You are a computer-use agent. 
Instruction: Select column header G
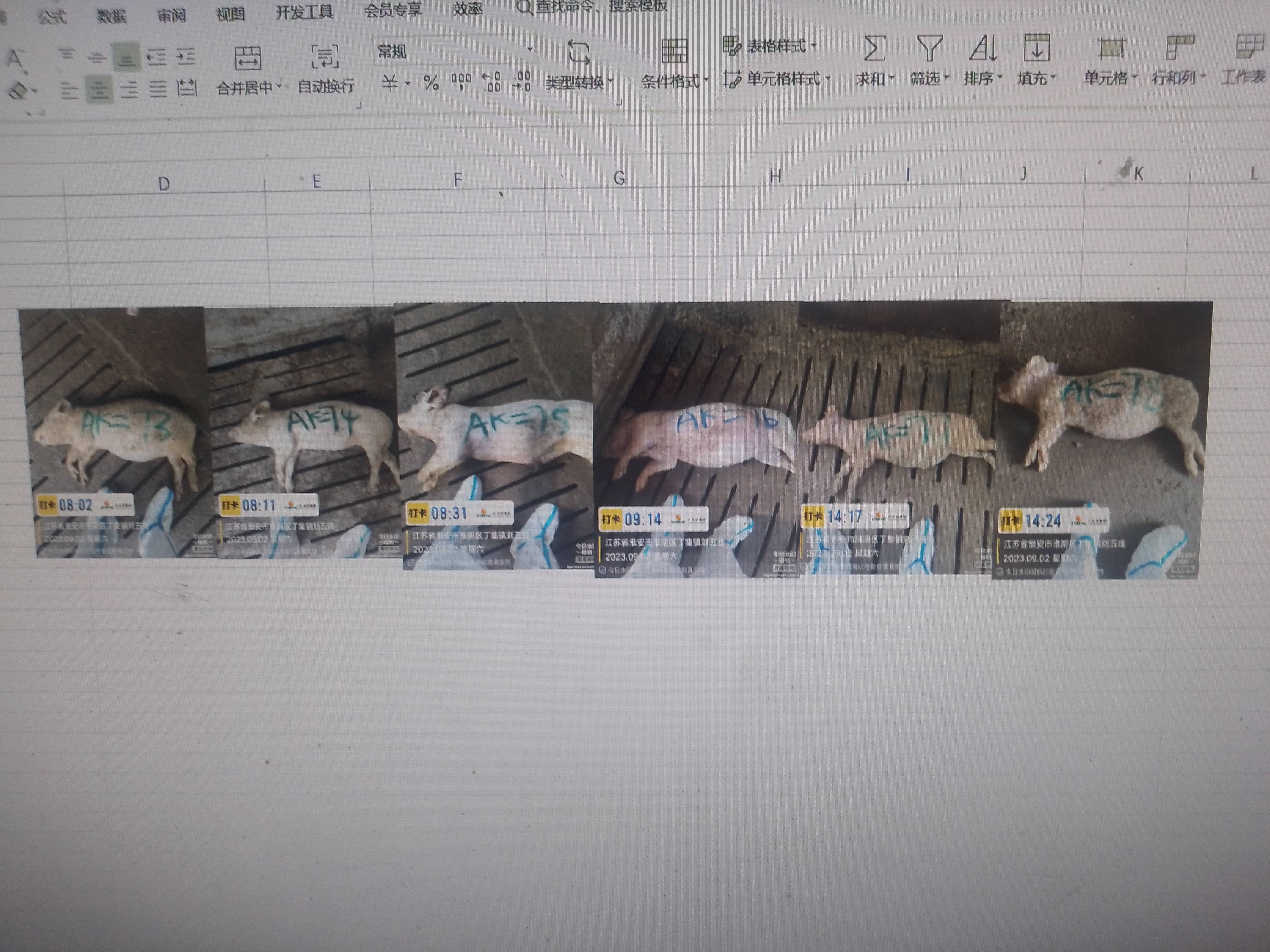click(x=619, y=179)
